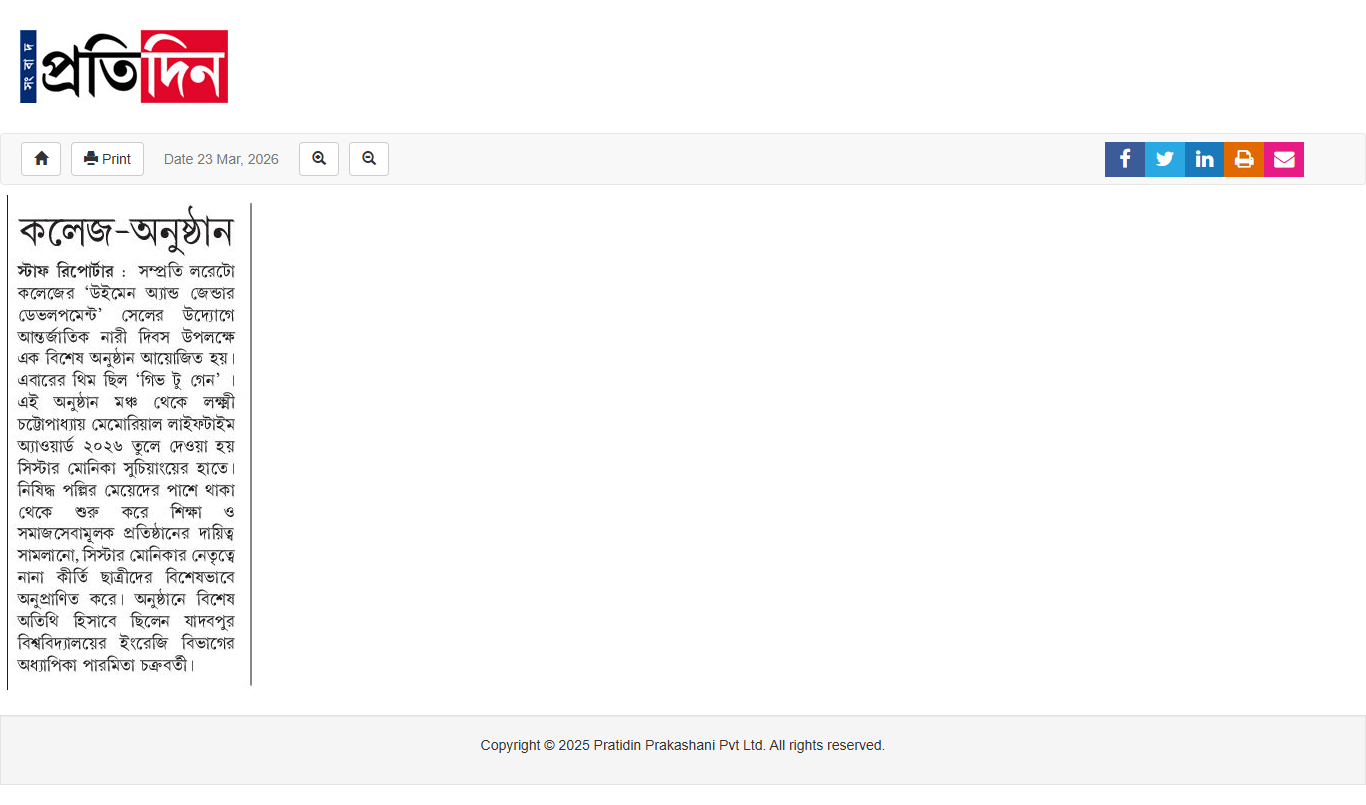Zoom out of the article clipping
Viewport: 1366px width, 805px height.
point(369,159)
